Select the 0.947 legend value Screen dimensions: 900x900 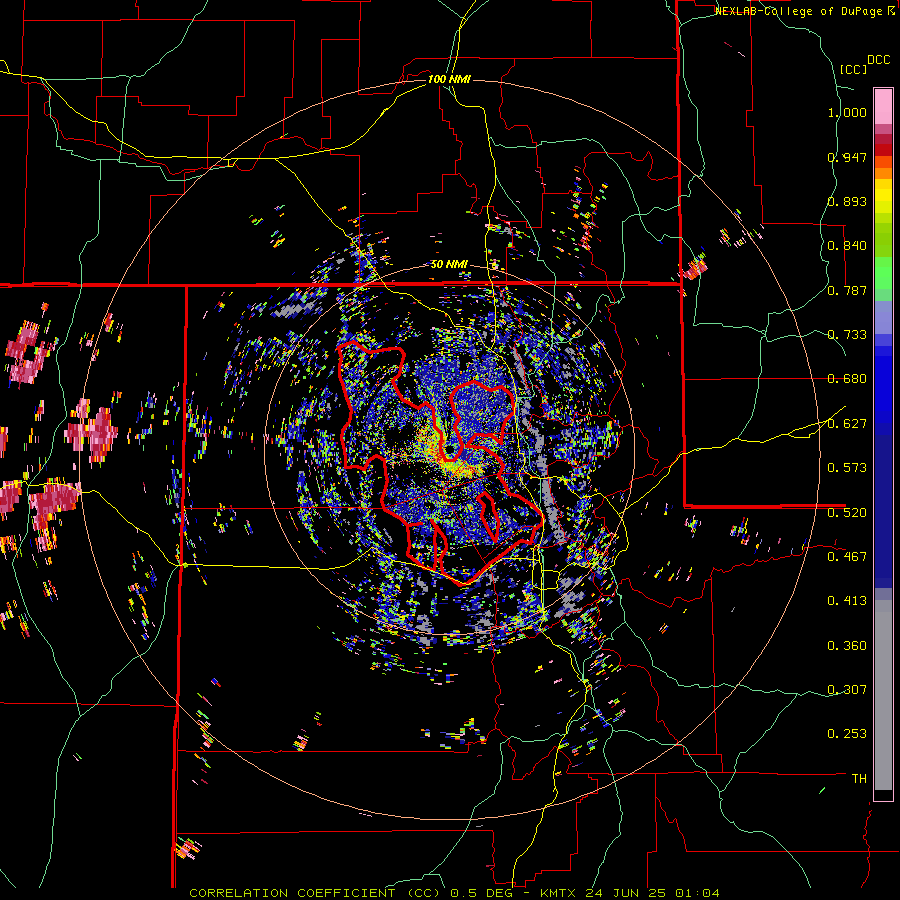tap(847, 157)
